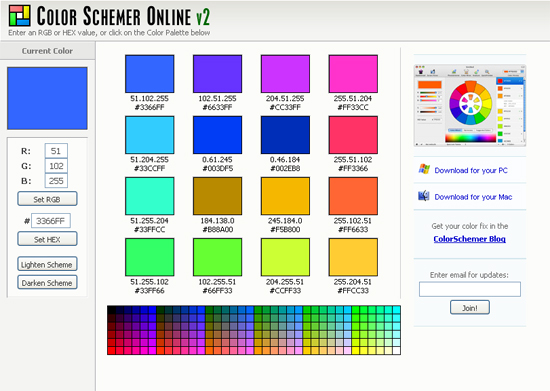
Task: Click the 'Enter email for updates:' label
Action: click(x=469, y=275)
